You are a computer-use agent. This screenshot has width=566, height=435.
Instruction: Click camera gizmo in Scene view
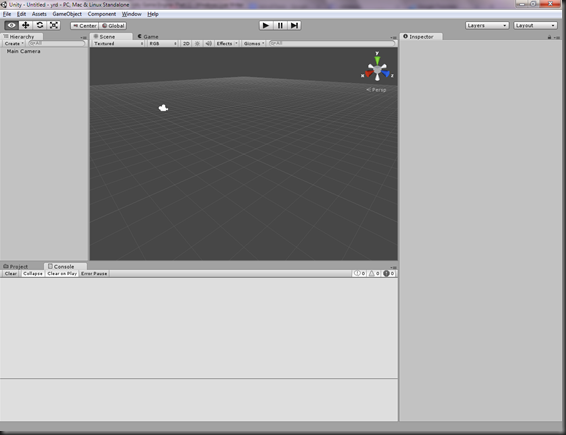point(163,108)
